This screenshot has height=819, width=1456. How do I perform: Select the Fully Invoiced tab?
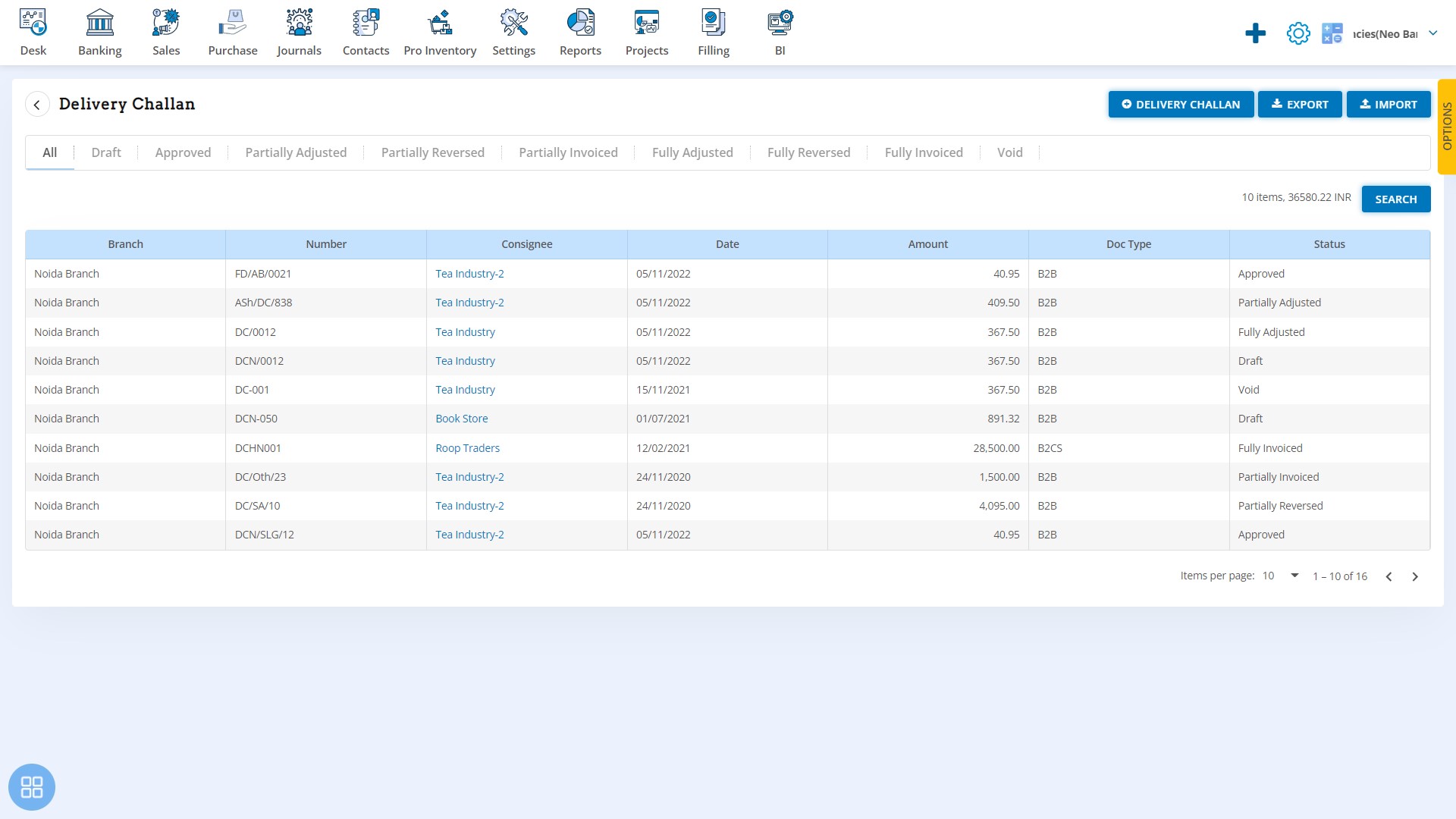924,152
